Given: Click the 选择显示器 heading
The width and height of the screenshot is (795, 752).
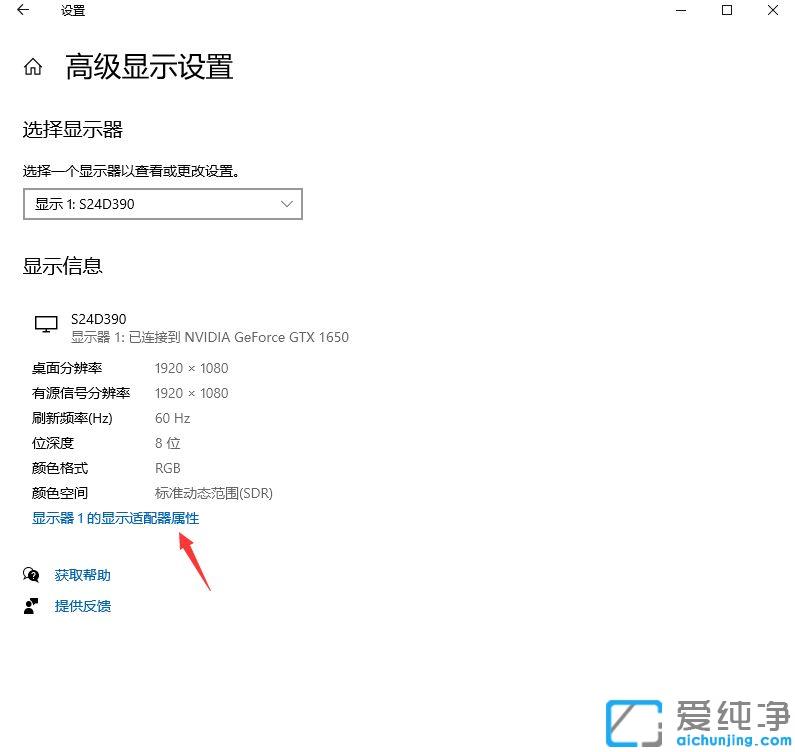Looking at the screenshot, I should point(73,130).
